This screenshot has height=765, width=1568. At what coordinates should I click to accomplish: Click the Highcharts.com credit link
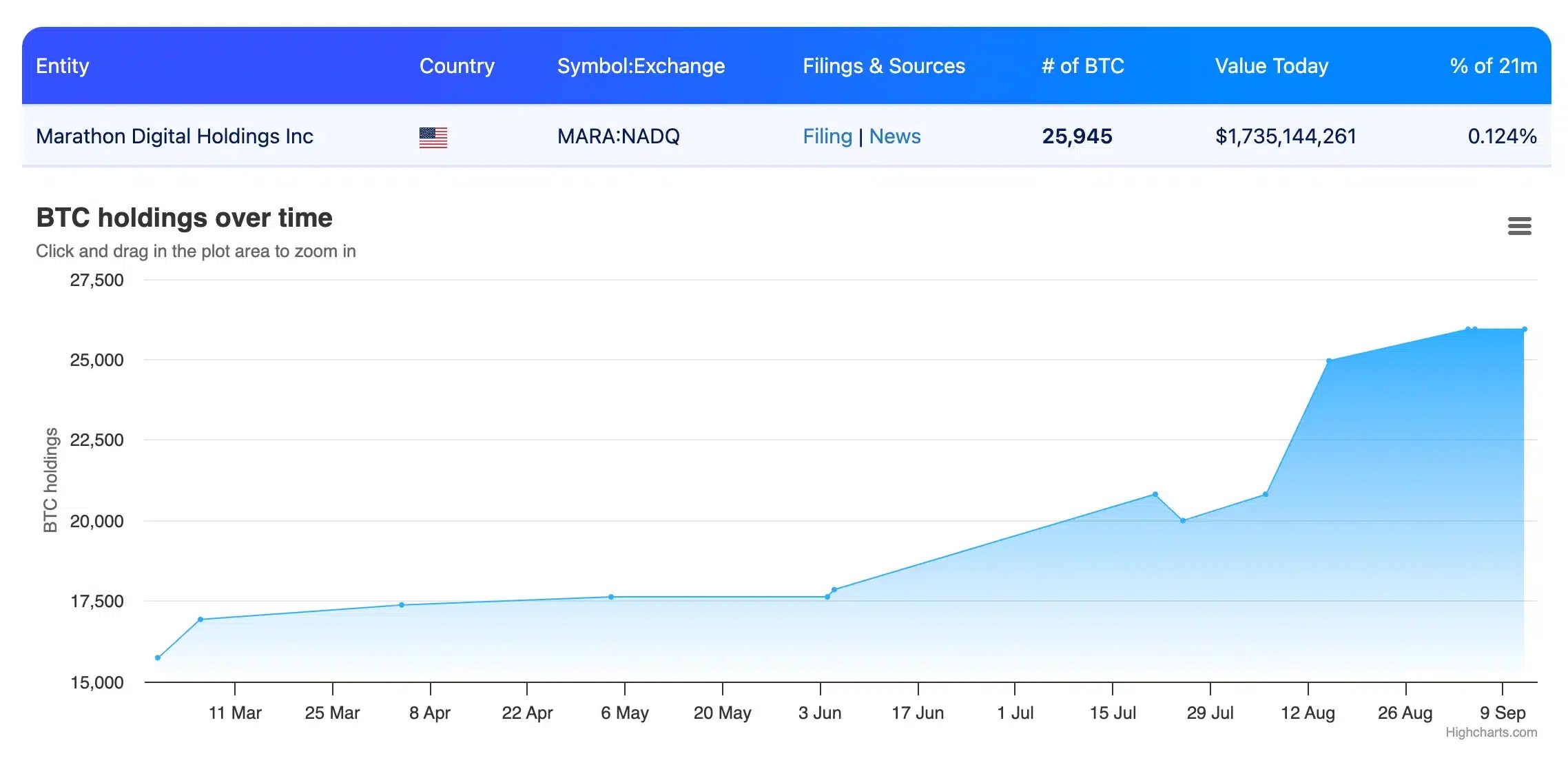pyautogui.click(x=1490, y=733)
